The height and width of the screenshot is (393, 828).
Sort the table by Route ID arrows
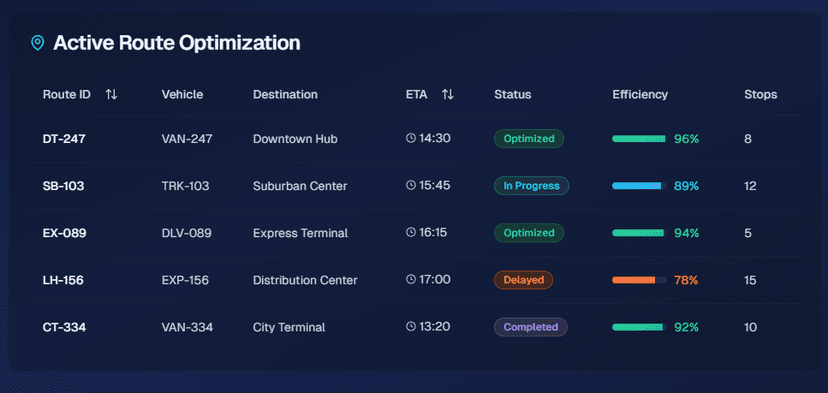[x=111, y=95]
